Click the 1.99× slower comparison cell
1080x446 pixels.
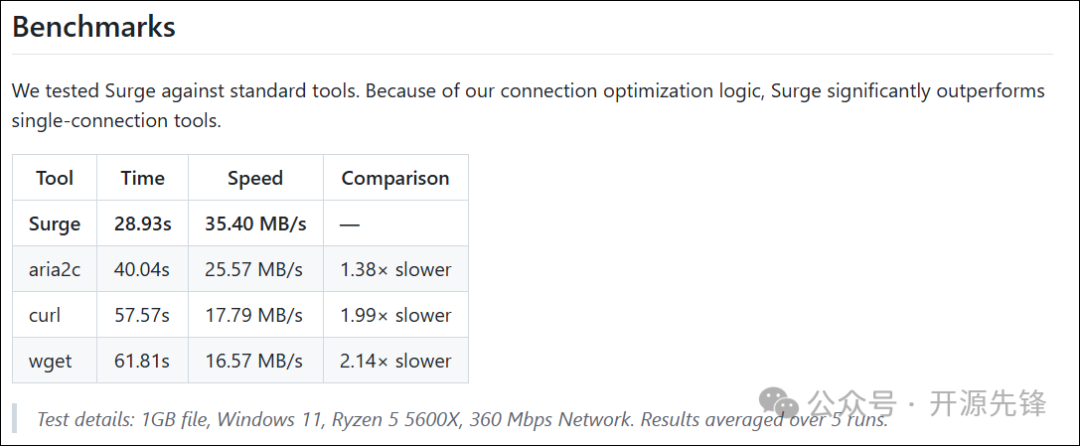tap(395, 315)
